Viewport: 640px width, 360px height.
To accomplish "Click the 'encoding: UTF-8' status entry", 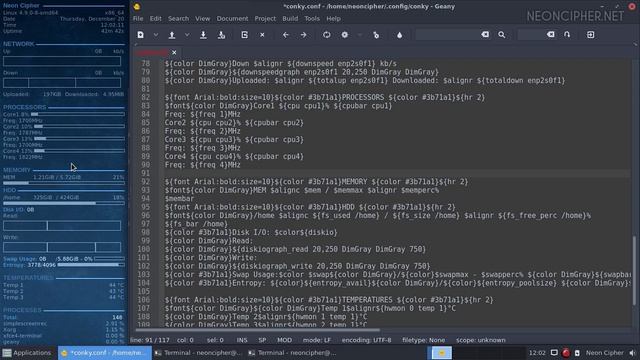I will (367, 340).
